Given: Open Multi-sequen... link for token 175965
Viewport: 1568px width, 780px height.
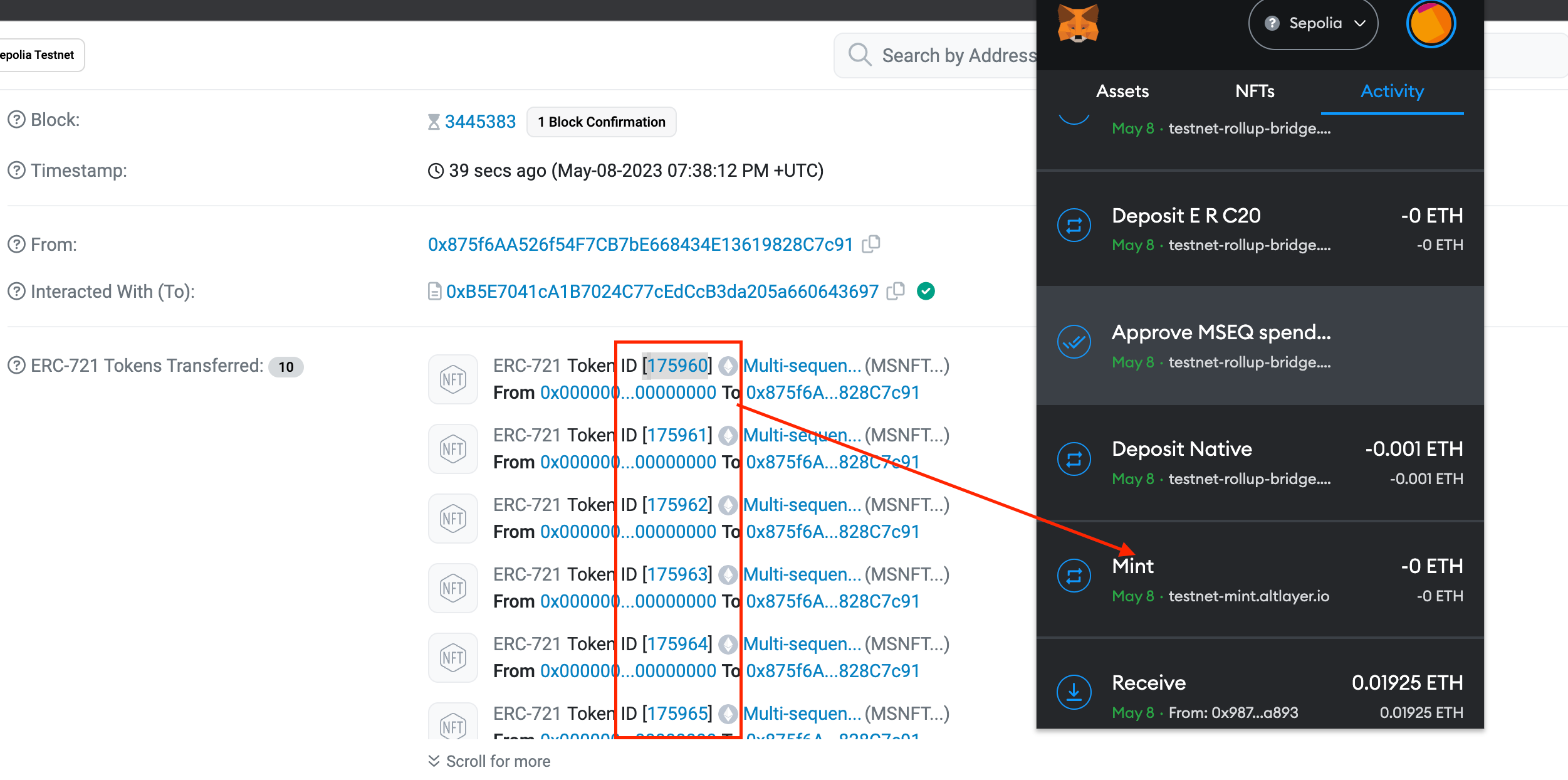Looking at the screenshot, I should [802, 714].
